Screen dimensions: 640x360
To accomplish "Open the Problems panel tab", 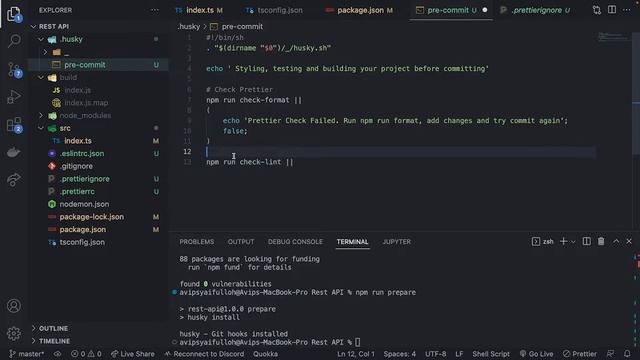I will point(196,242).
